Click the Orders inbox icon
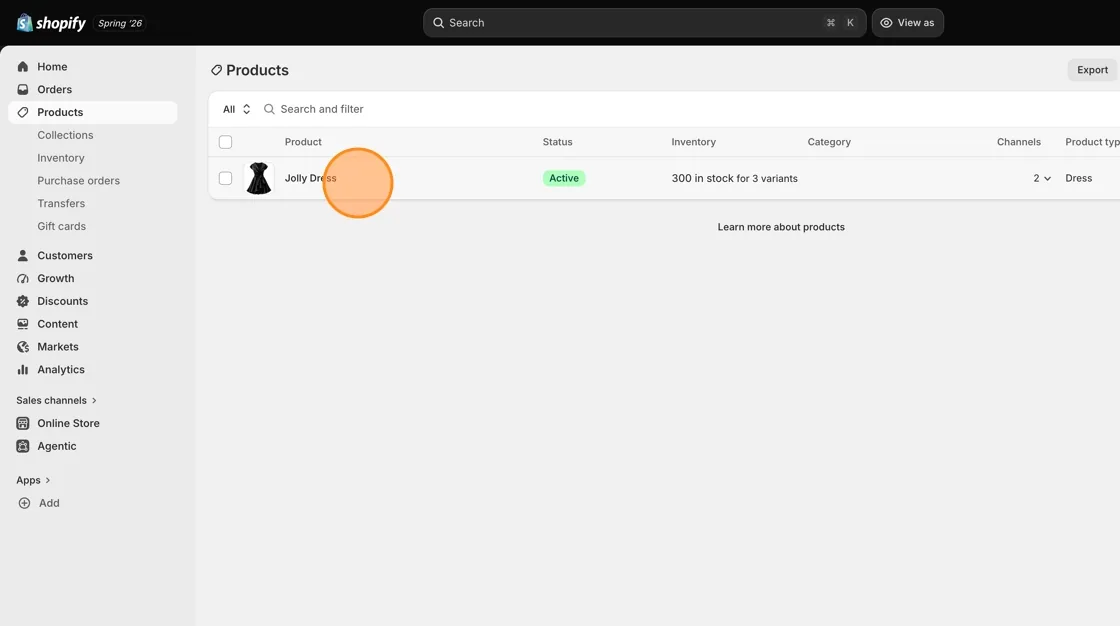The width and height of the screenshot is (1120, 626). [23, 89]
